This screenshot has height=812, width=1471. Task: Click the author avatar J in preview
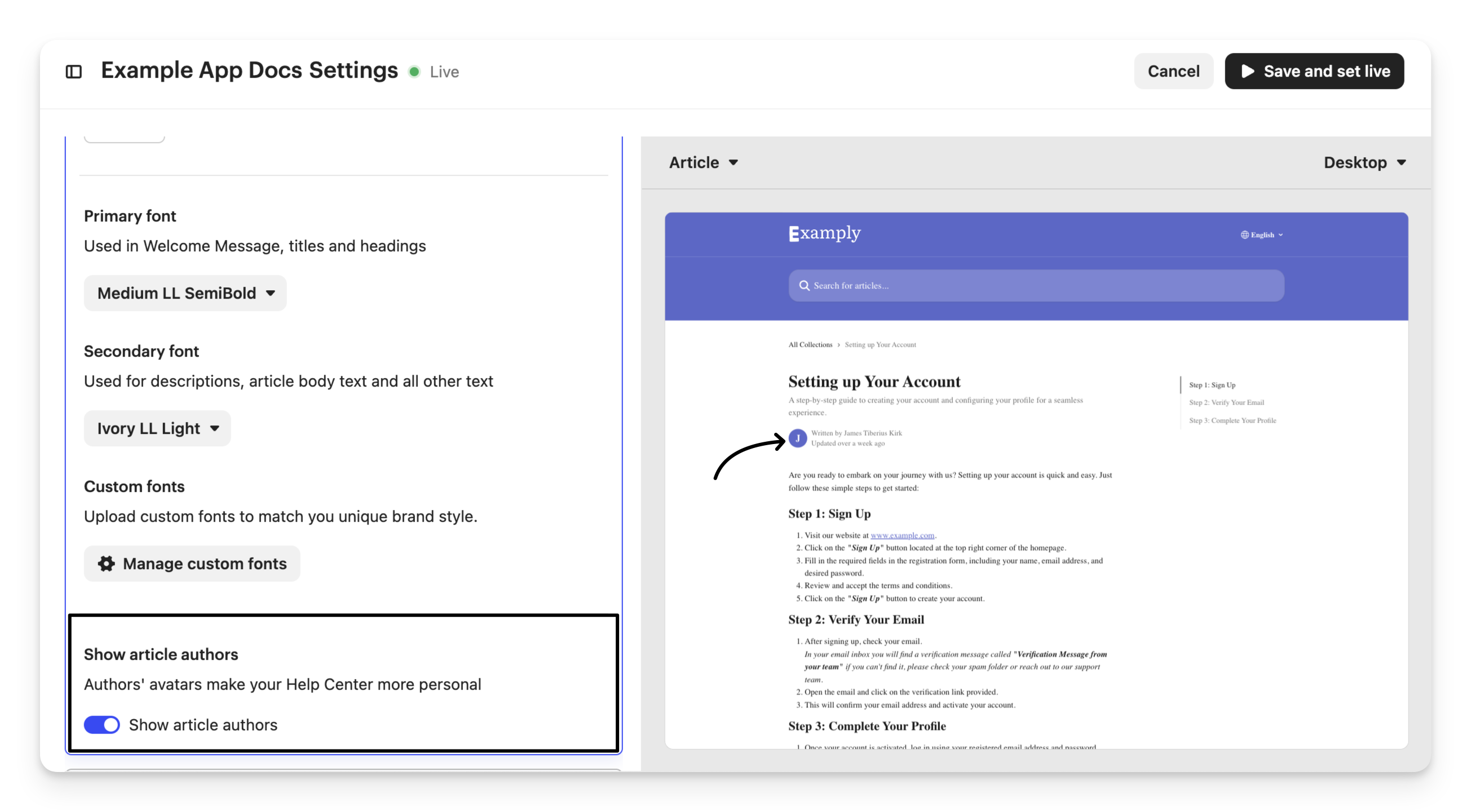click(x=797, y=438)
